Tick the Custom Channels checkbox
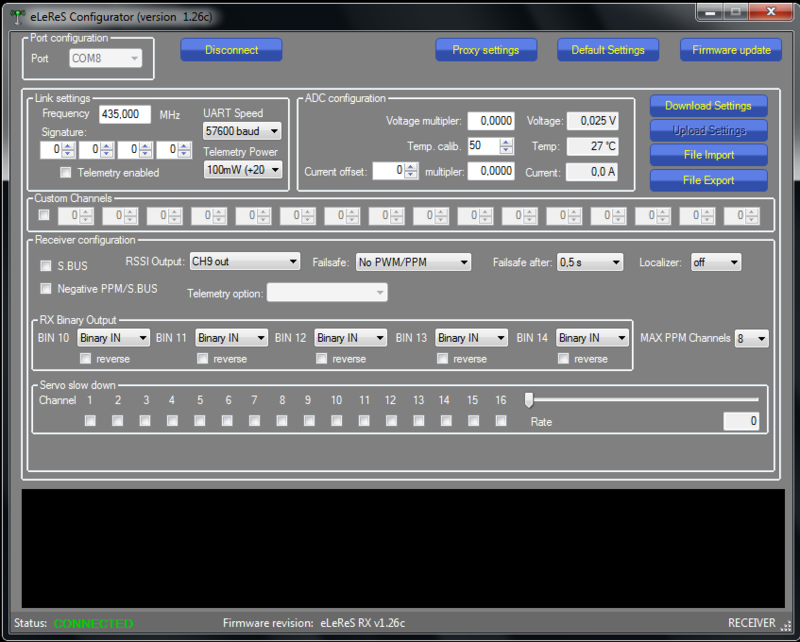The image size is (800, 642). (44, 215)
